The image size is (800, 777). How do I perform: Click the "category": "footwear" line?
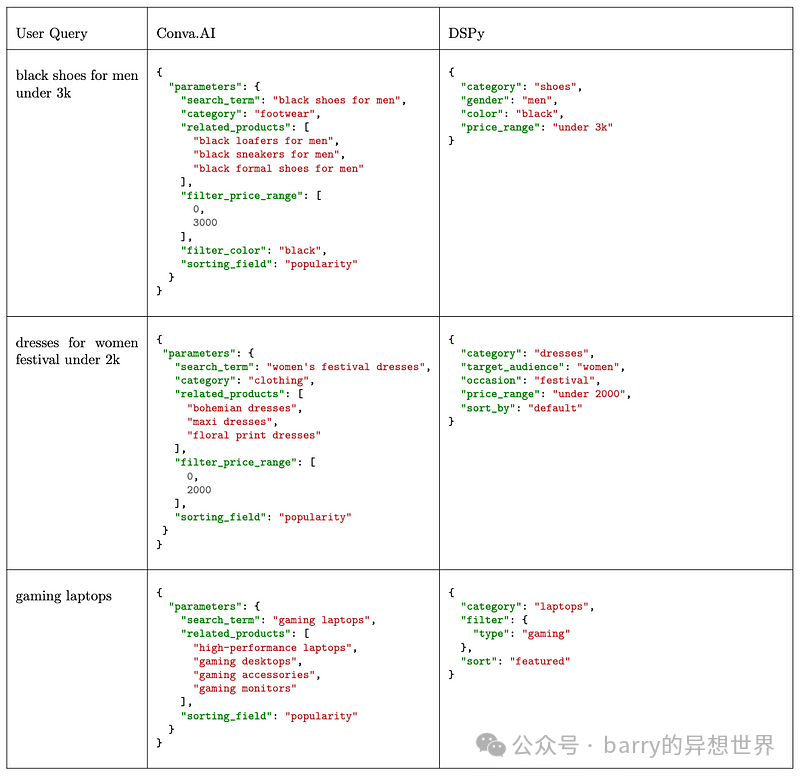(251, 114)
